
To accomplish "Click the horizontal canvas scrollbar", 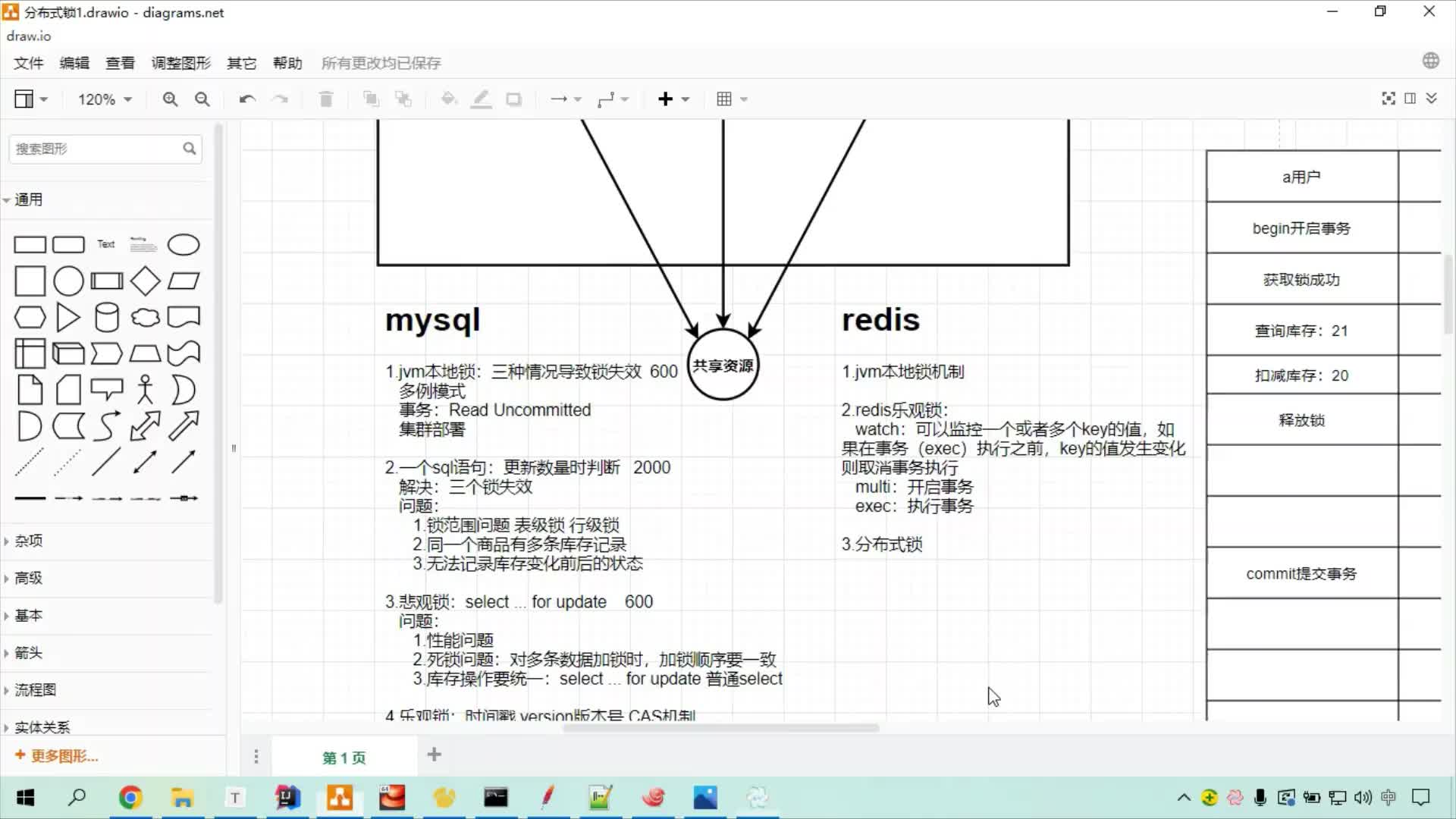I will tap(720, 728).
